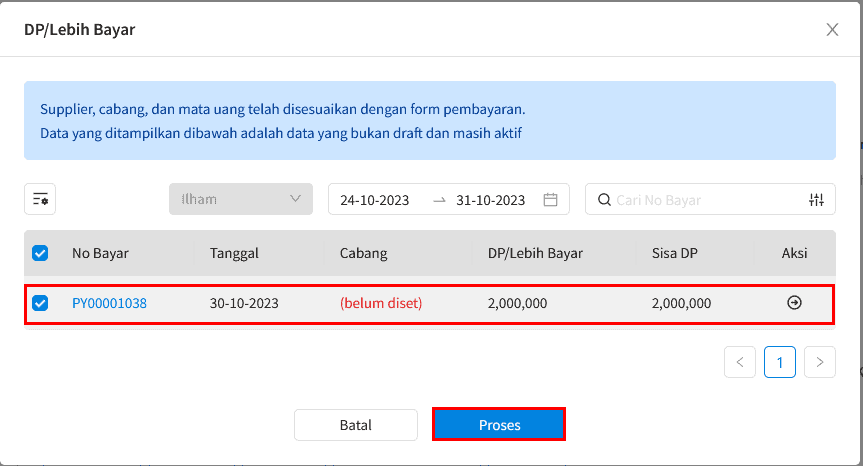Open the PY00001038 payment link
The image size is (863, 466).
(x=110, y=303)
